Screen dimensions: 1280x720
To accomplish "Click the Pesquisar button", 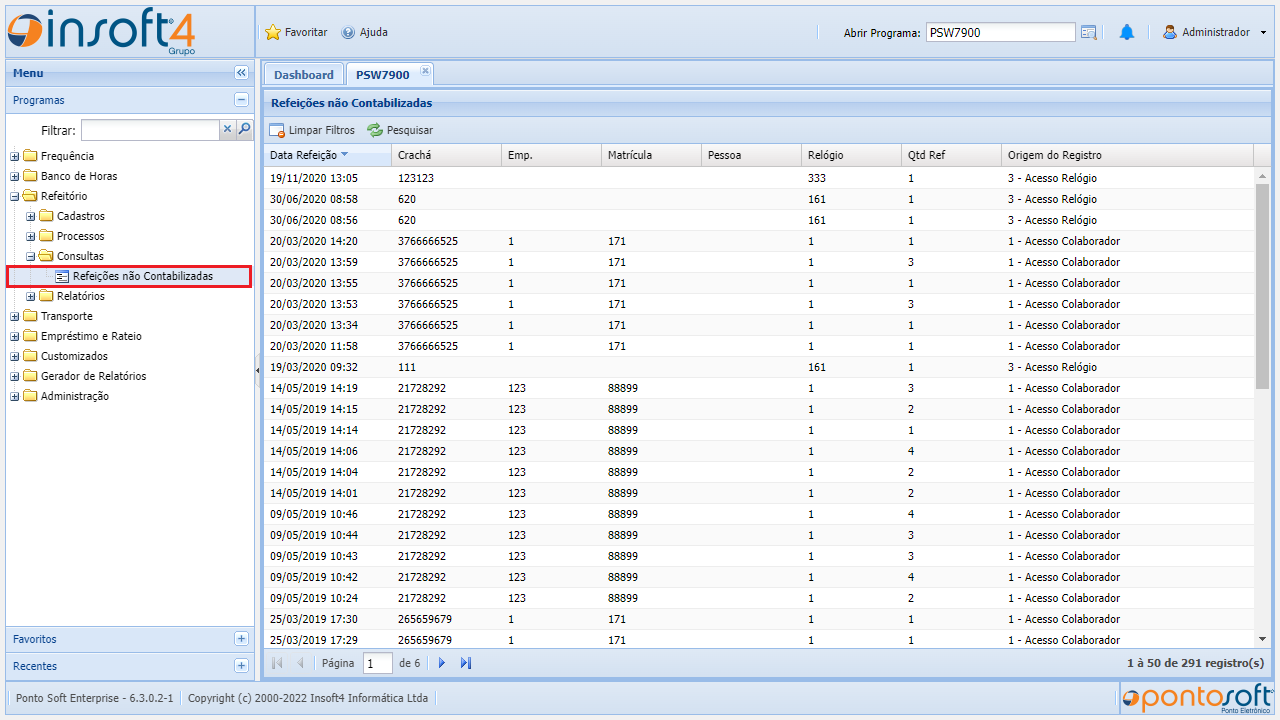I will tap(400, 130).
